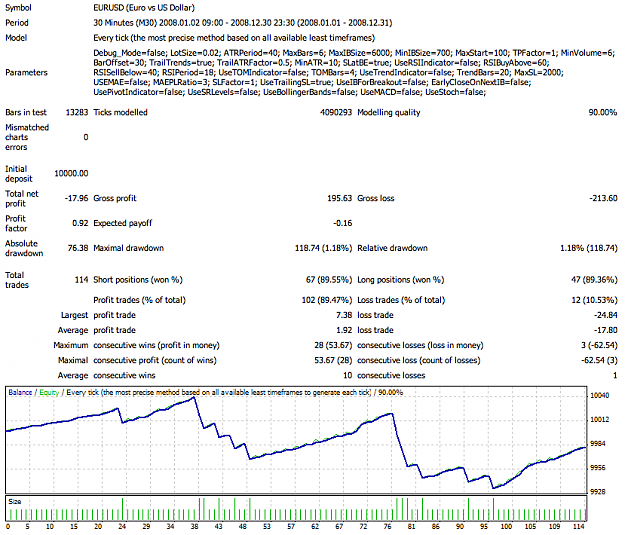Click the 'Absolute drawdown' value 76.38
This screenshot has width=625, height=535.
(x=78, y=248)
